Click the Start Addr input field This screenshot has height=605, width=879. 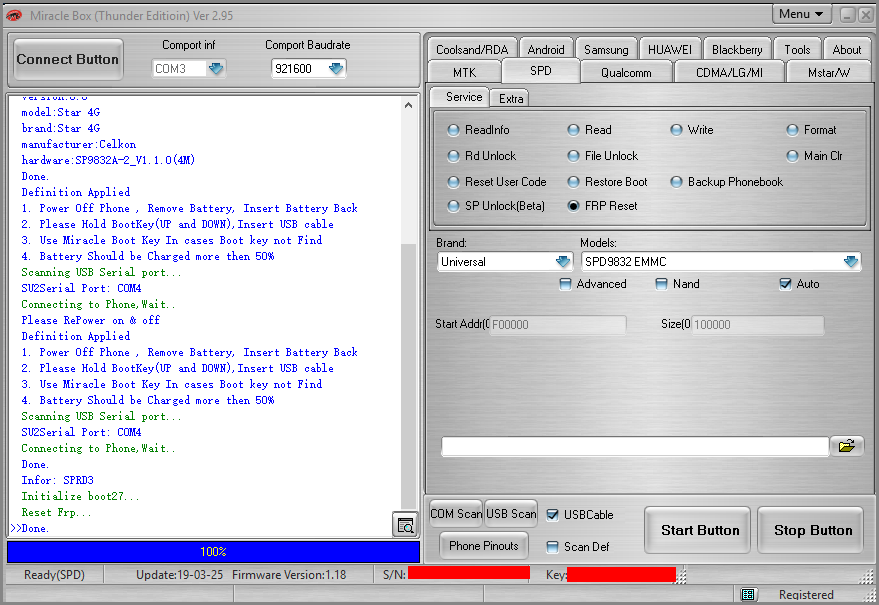[557, 324]
